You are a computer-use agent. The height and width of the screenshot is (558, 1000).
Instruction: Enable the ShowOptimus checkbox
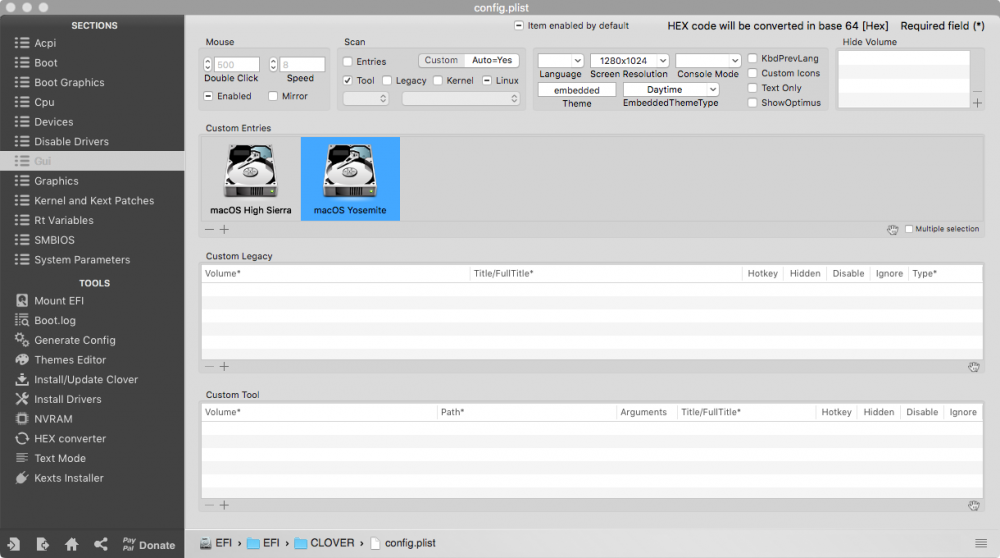pos(753,102)
